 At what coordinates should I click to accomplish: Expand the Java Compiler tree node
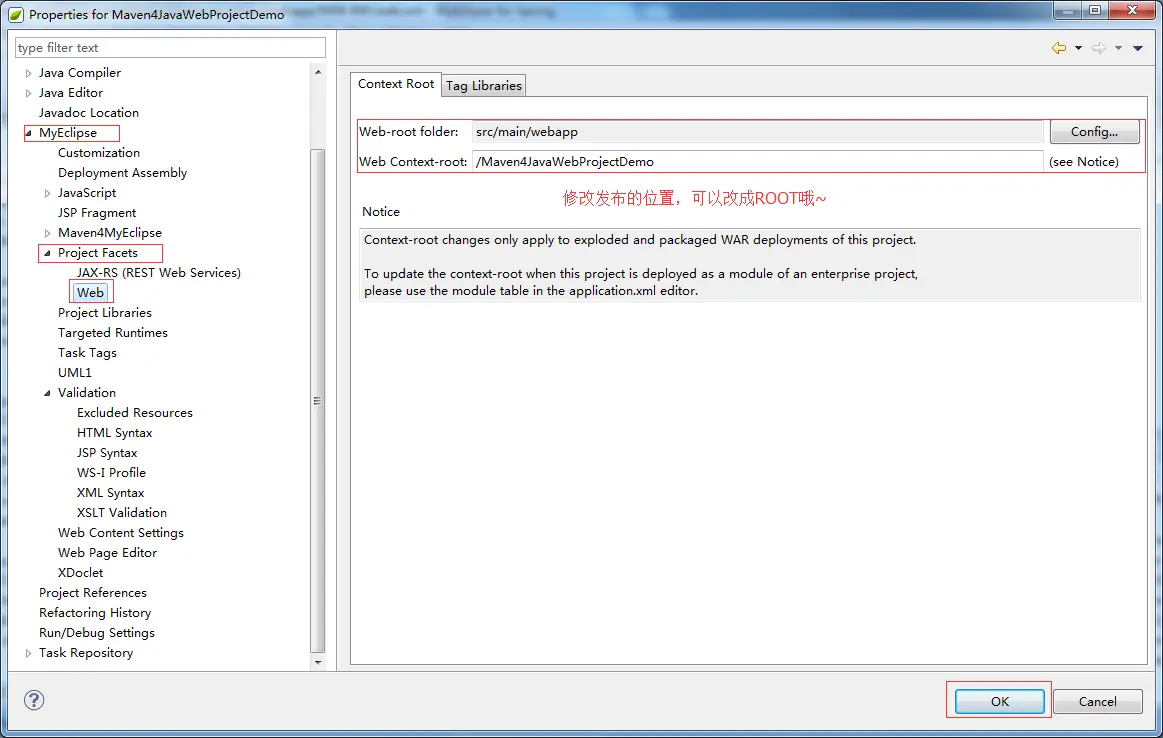click(x=28, y=73)
